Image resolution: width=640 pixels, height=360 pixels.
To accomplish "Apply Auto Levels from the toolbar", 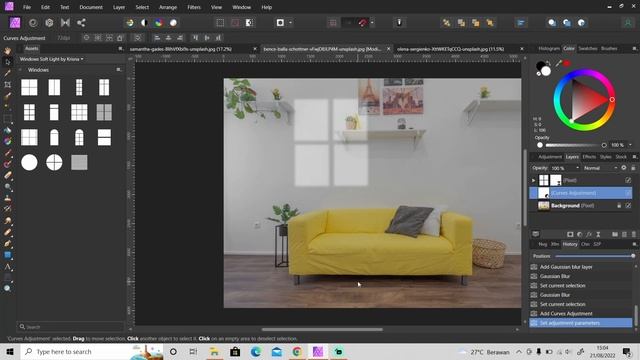I will pyautogui.click(x=130, y=23).
